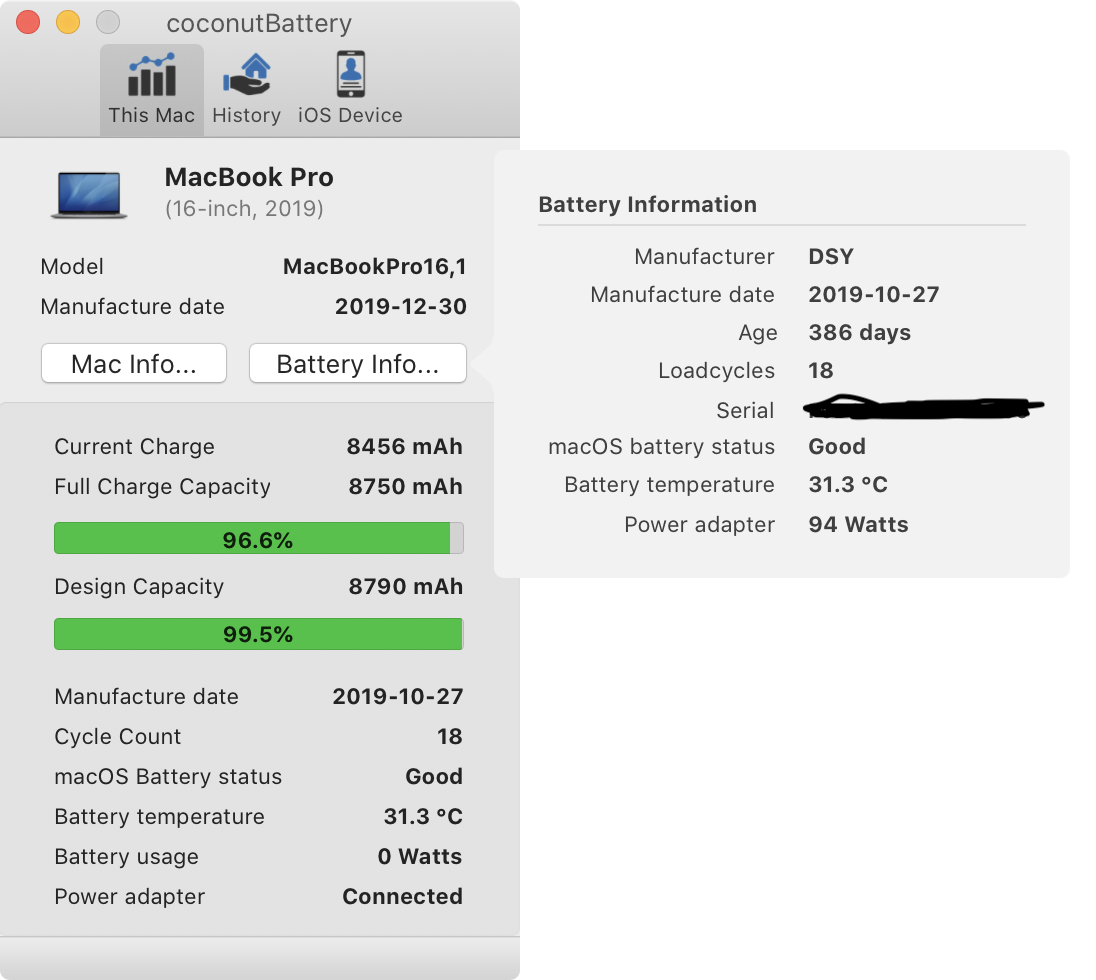Select the Loadcycles value in popover
Screen dimensions: 1096x980
[x=821, y=370]
